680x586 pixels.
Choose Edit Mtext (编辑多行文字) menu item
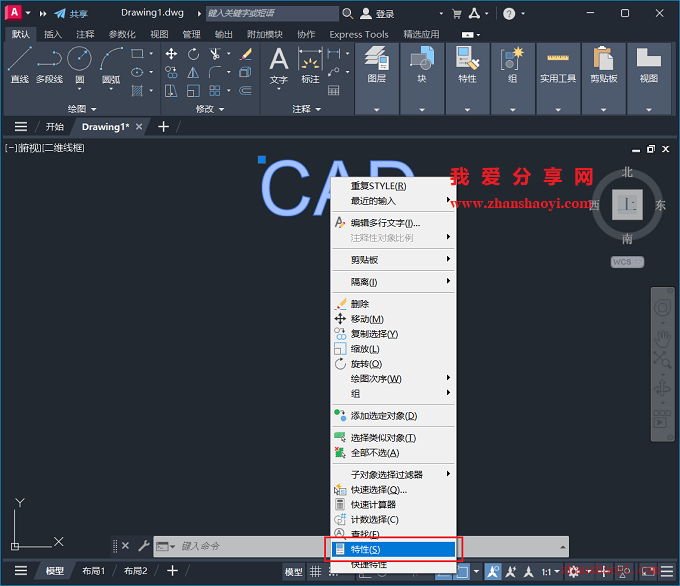(x=393, y=223)
